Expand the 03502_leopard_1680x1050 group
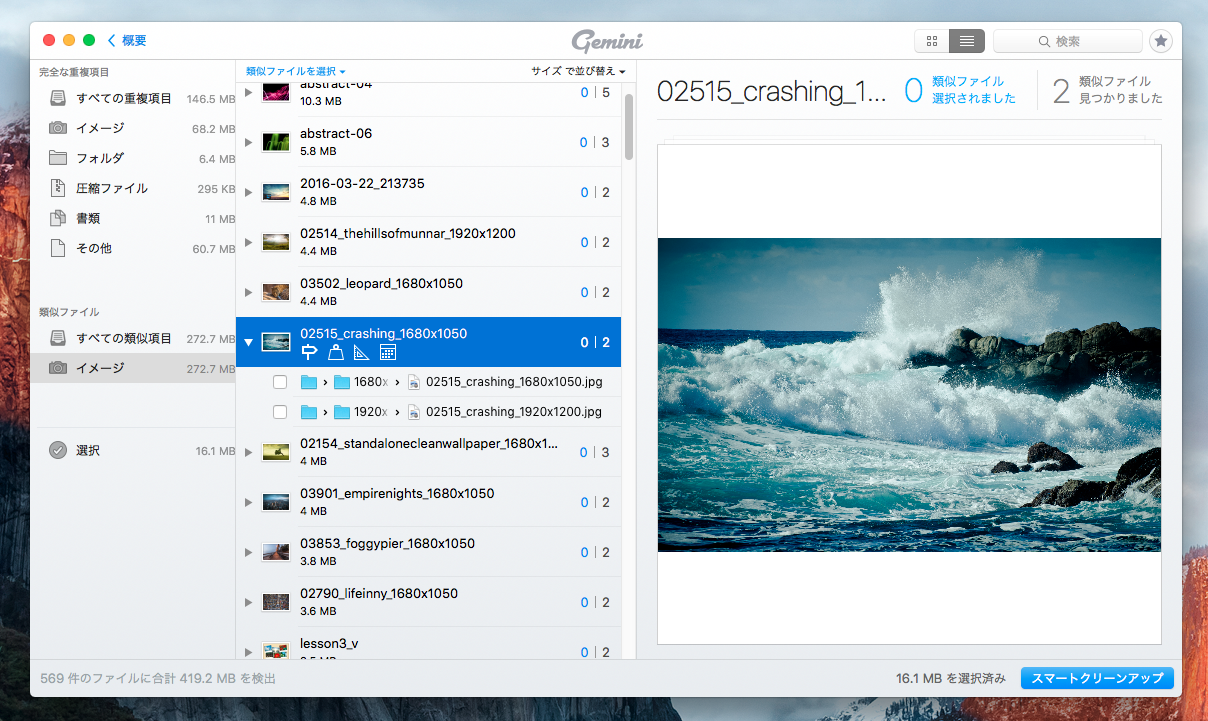Image resolution: width=1208 pixels, height=721 pixels. [x=249, y=292]
